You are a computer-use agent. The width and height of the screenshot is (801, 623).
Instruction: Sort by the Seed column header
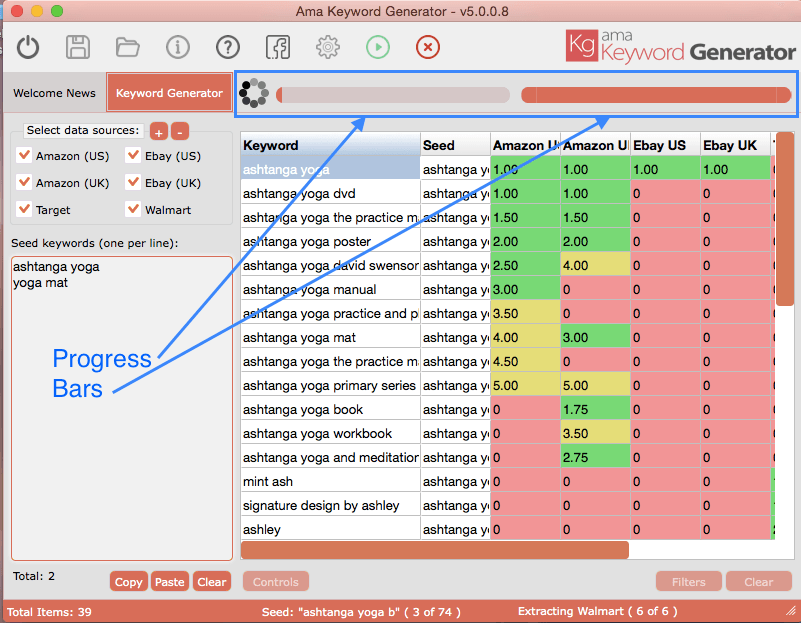[x=455, y=145]
